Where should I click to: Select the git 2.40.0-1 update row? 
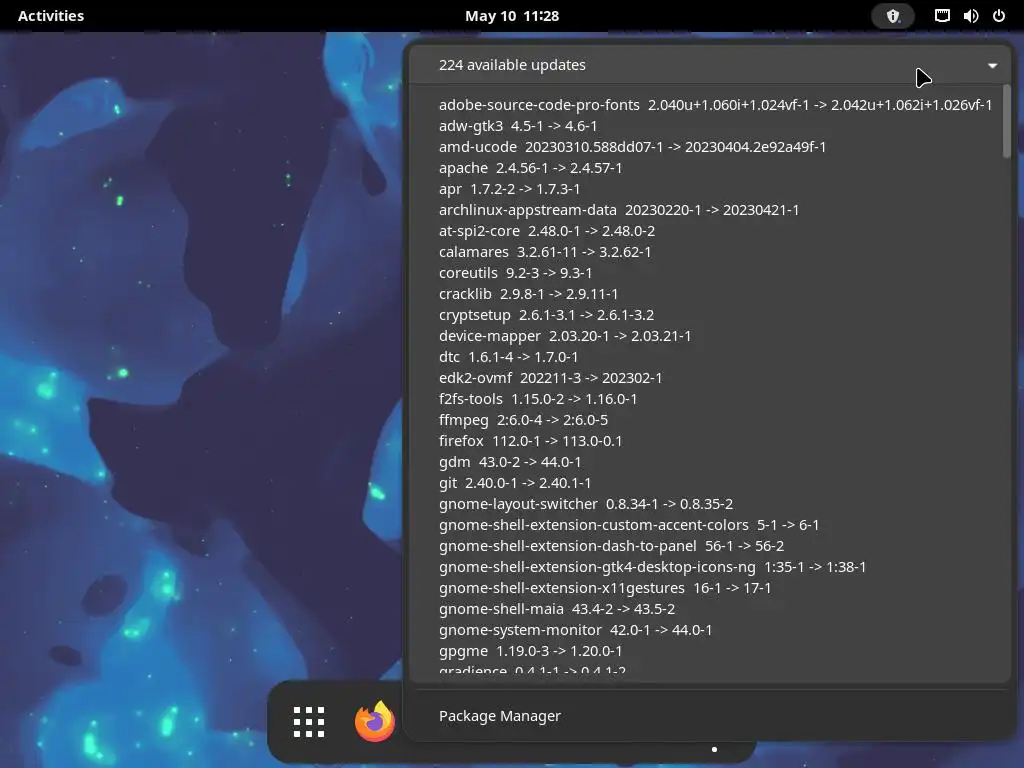[x=515, y=483]
